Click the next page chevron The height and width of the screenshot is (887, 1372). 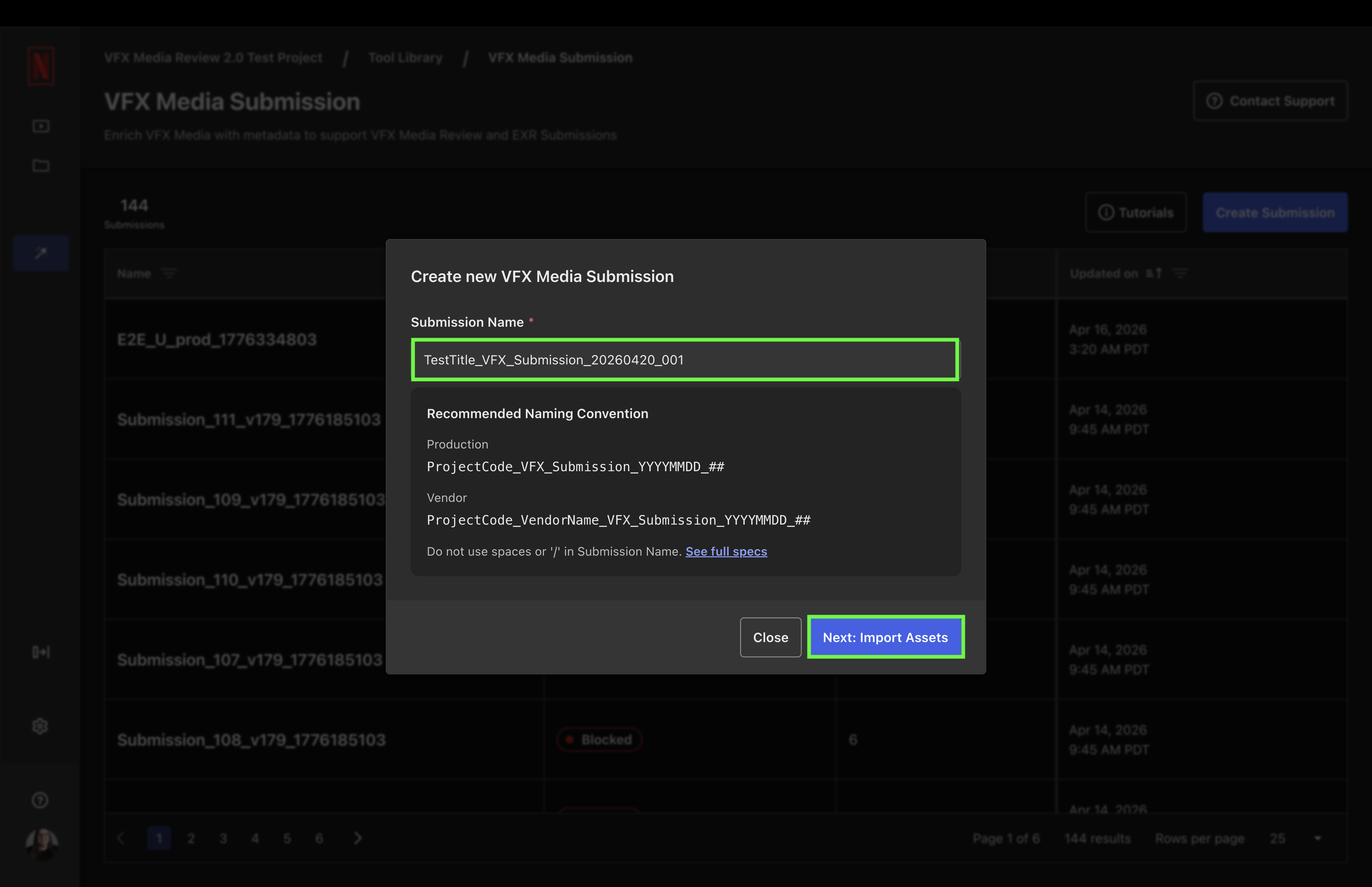click(x=358, y=838)
